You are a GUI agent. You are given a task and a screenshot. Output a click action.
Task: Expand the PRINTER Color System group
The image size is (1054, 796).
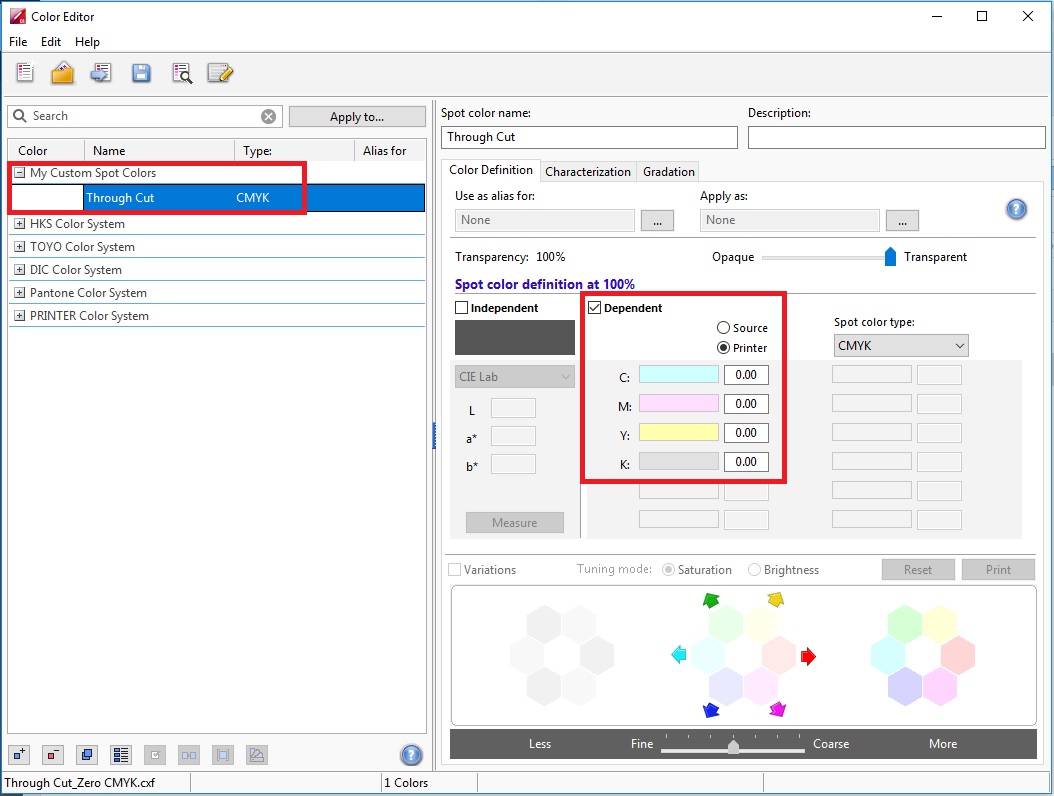pos(19,315)
